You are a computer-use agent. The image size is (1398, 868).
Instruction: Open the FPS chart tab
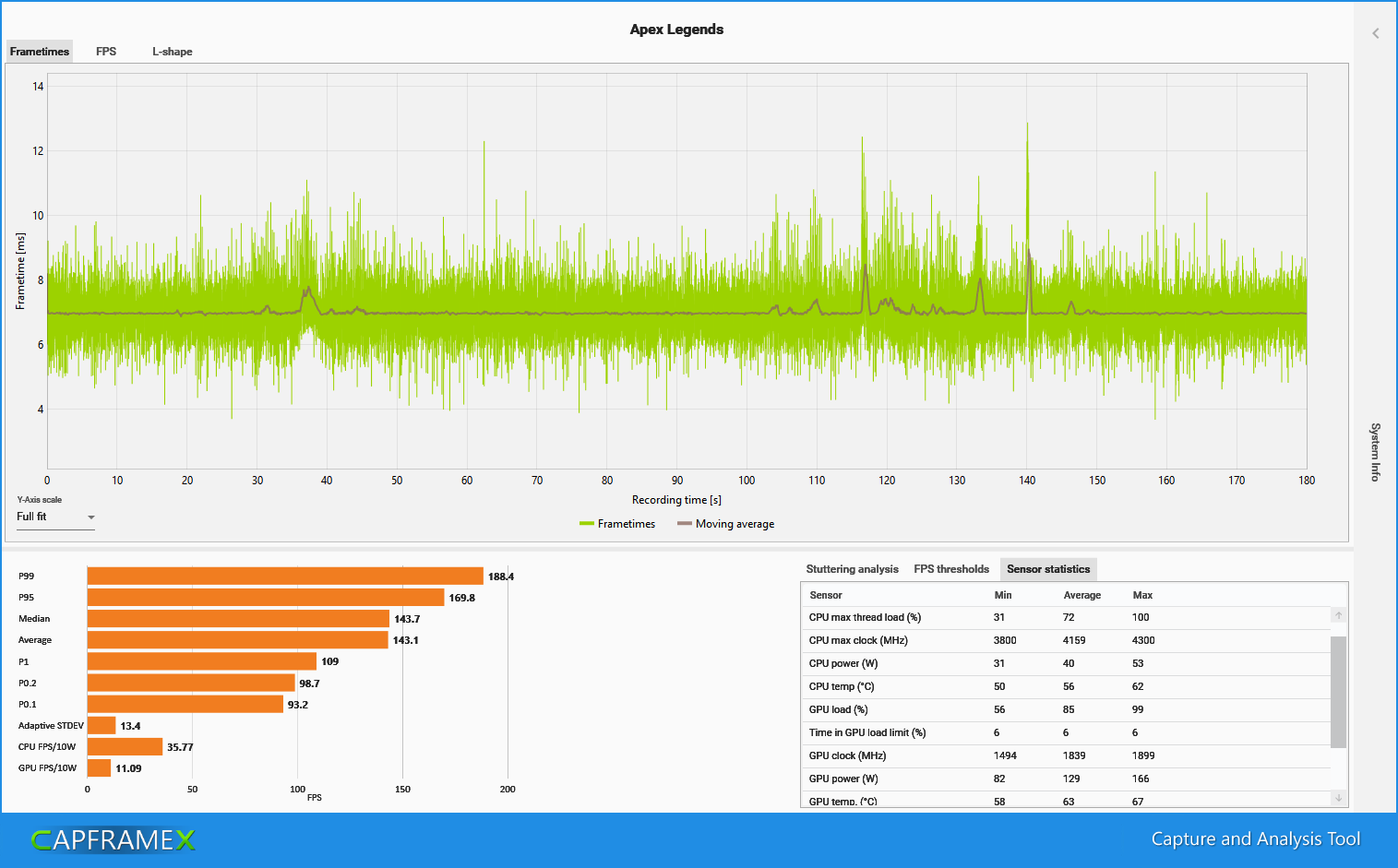pyautogui.click(x=106, y=52)
